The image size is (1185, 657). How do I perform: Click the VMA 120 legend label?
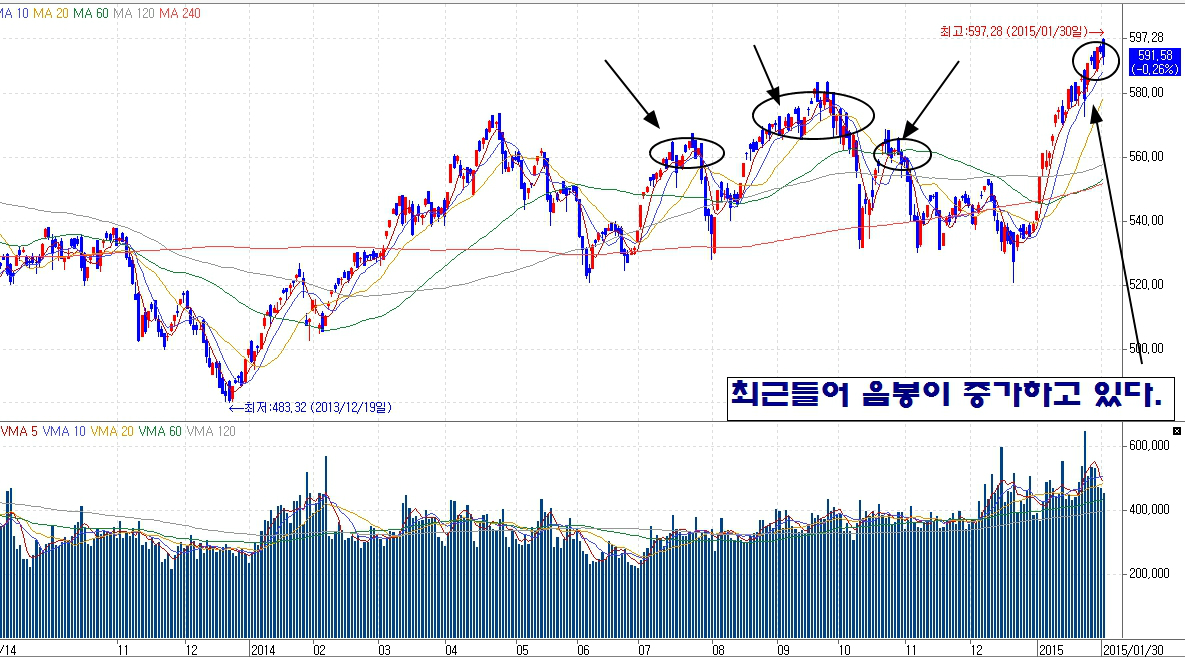click(212, 431)
